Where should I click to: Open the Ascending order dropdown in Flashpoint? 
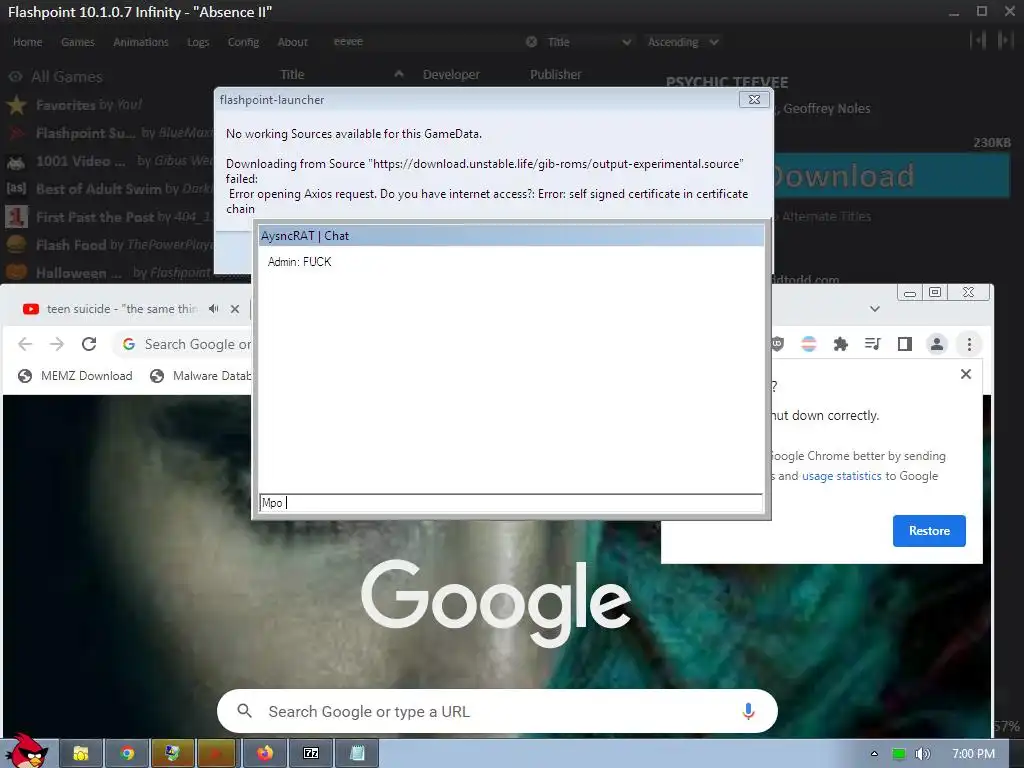[683, 42]
